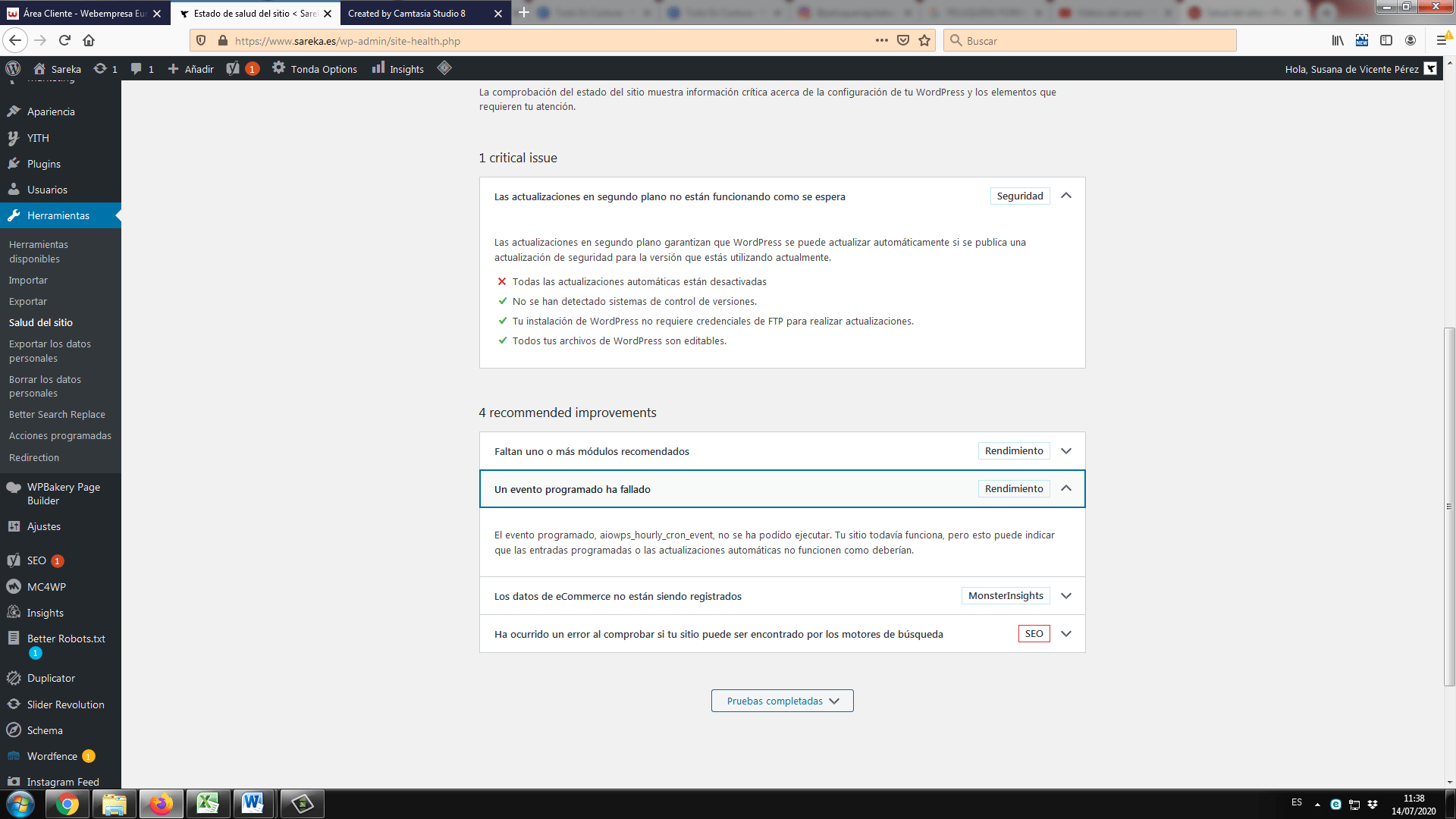Open Better Search Replace link
The image size is (1456, 819).
pos(57,414)
